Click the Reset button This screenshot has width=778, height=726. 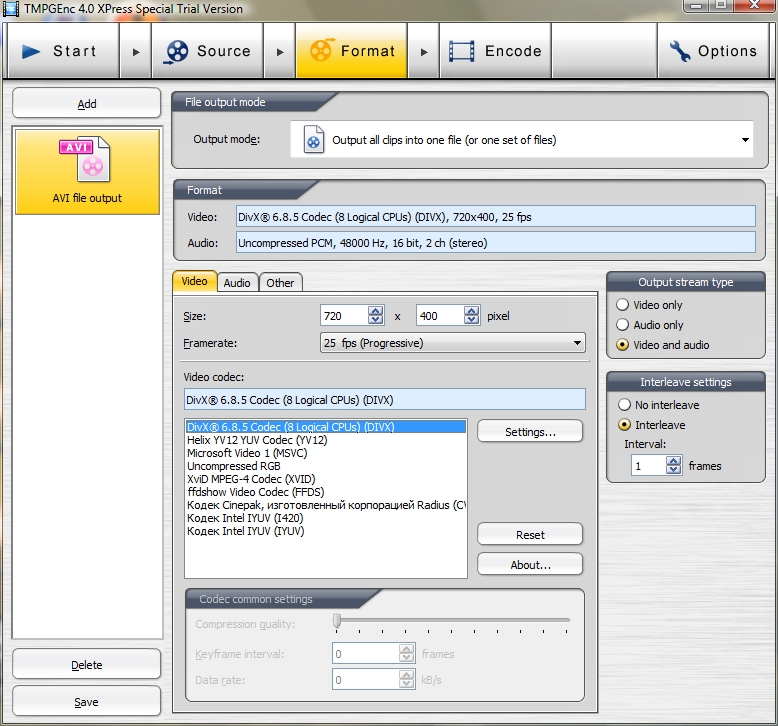click(530, 534)
